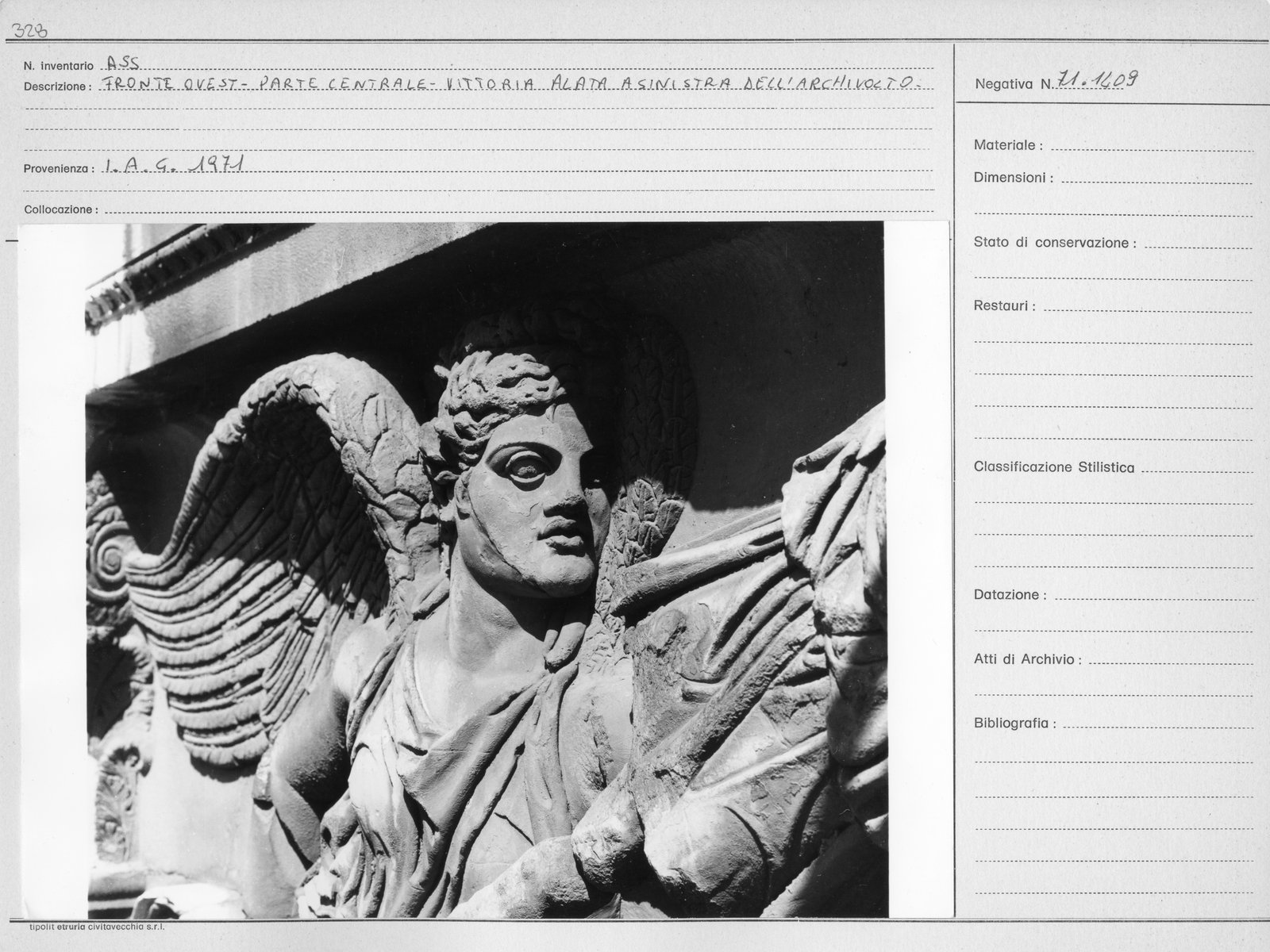Select the 'N. inventario' label
The image size is (1270, 952).
tap(59, 67)
